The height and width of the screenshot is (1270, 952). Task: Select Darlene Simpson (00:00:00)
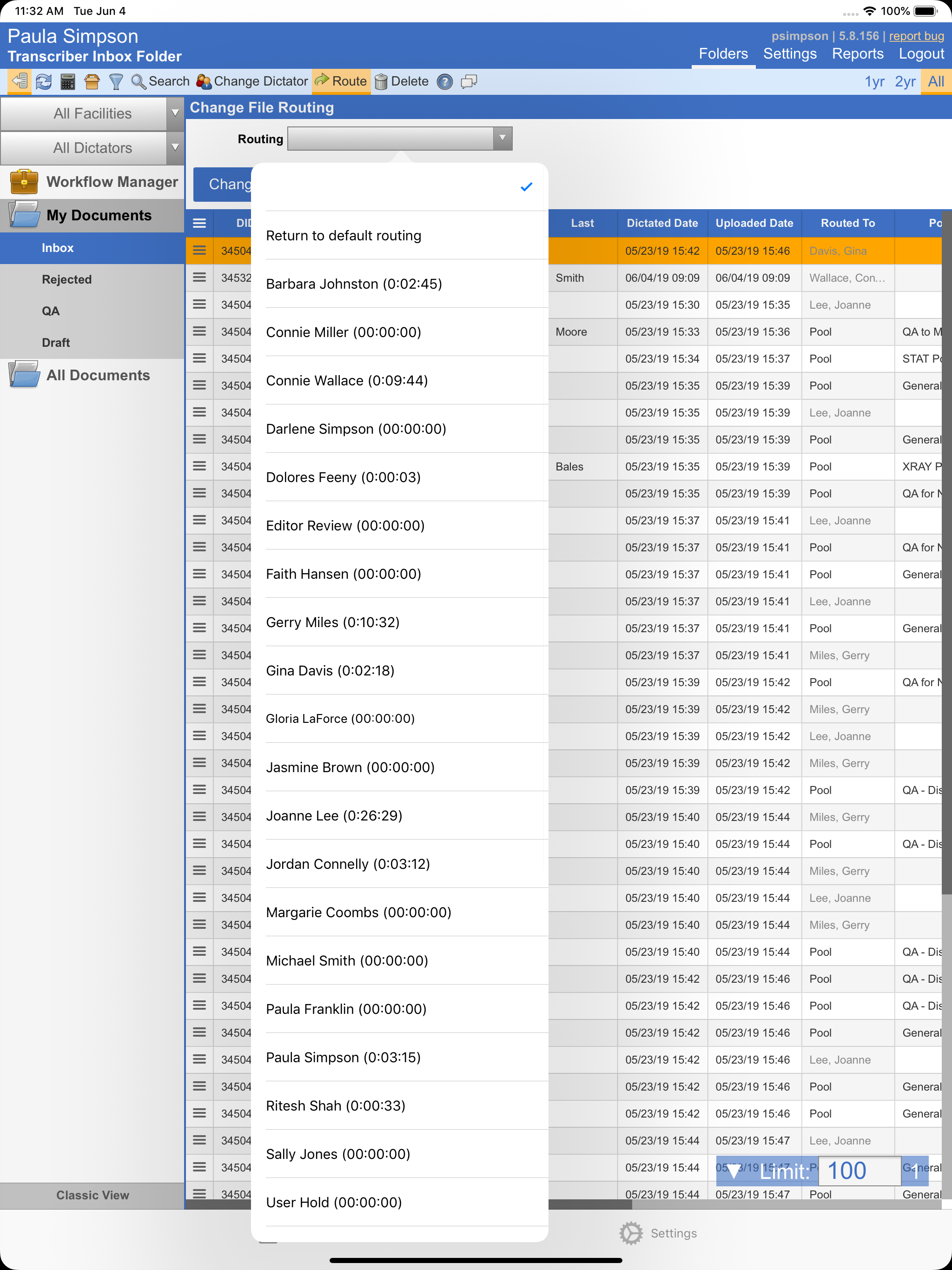(x=400, y=429)
